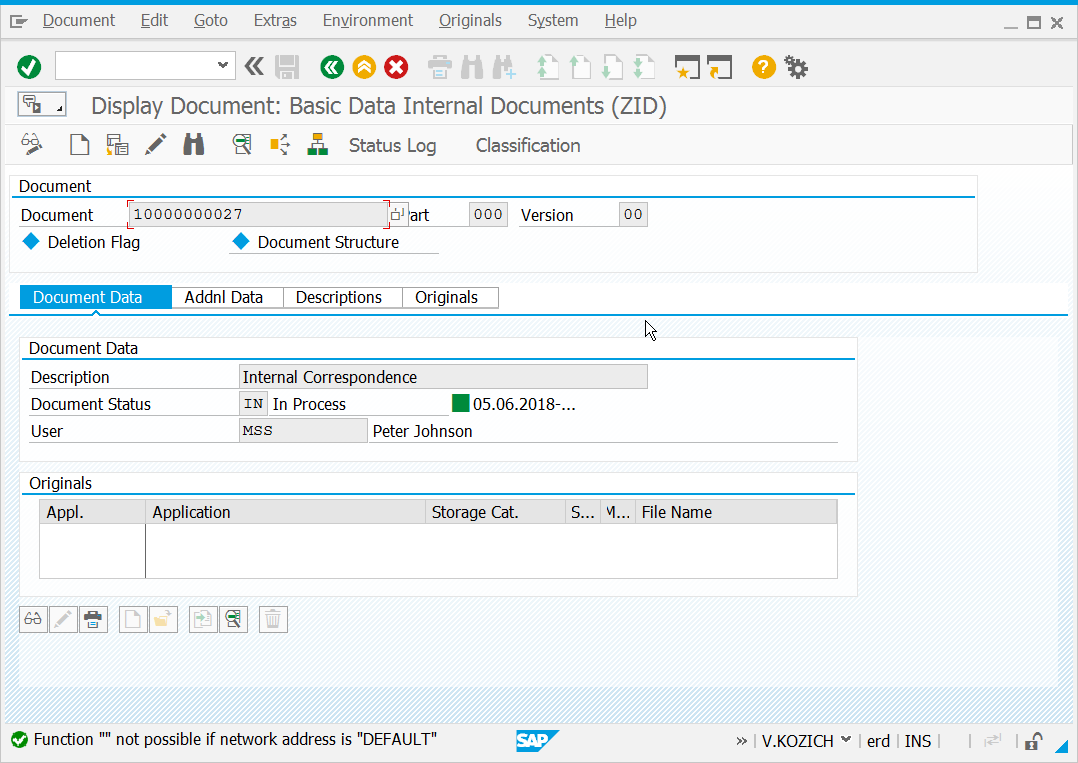Switch to the Document Data tab
Viewport: 1078px width, 763px height.
(x=96, y=297)
